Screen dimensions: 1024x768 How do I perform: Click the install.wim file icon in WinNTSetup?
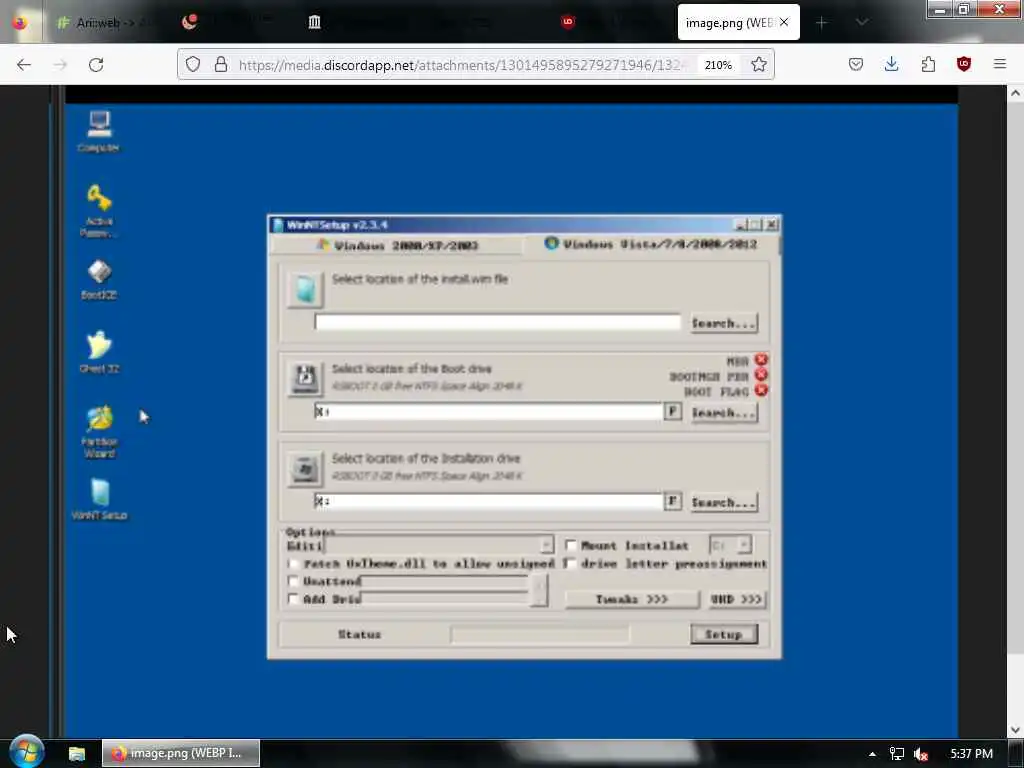pos(305,289)
